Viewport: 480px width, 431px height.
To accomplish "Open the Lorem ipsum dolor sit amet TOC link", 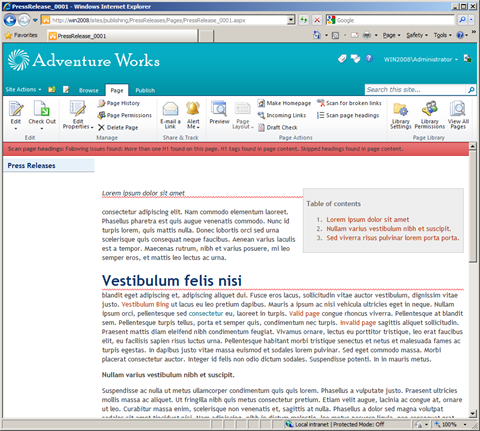I will pyautogui.click(x=368, y=220).
